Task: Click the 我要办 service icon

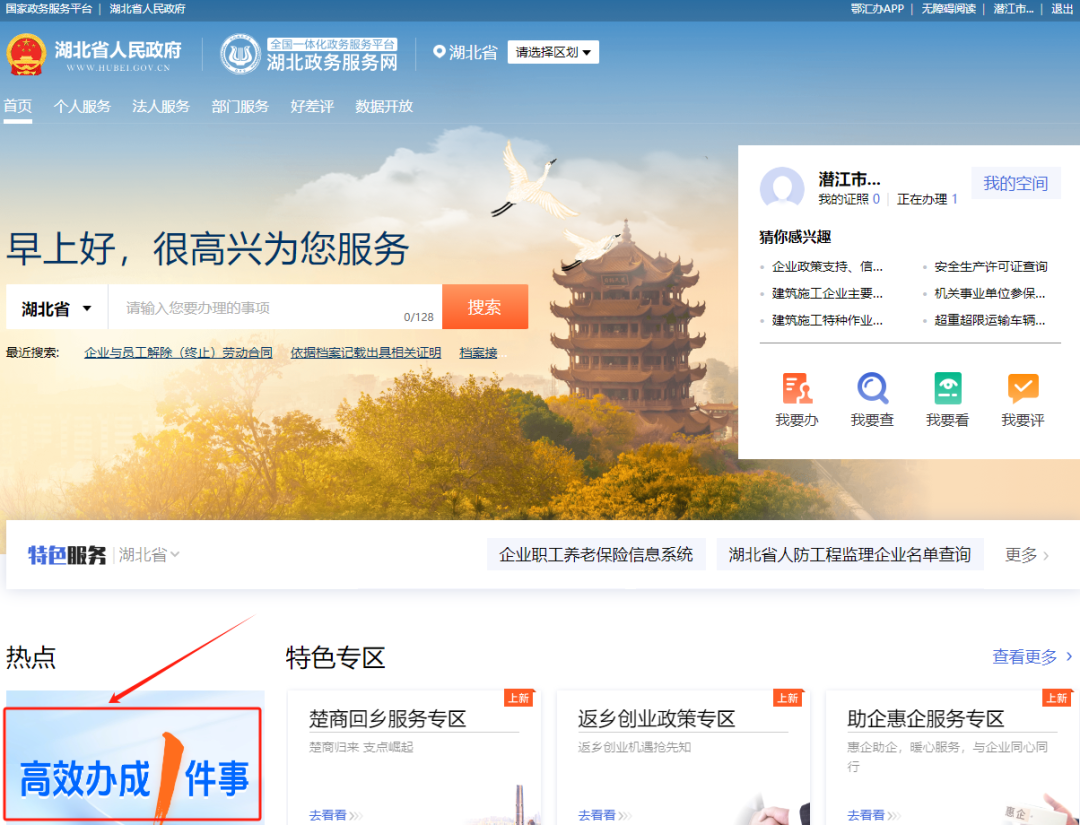Action: coord(797,388)
